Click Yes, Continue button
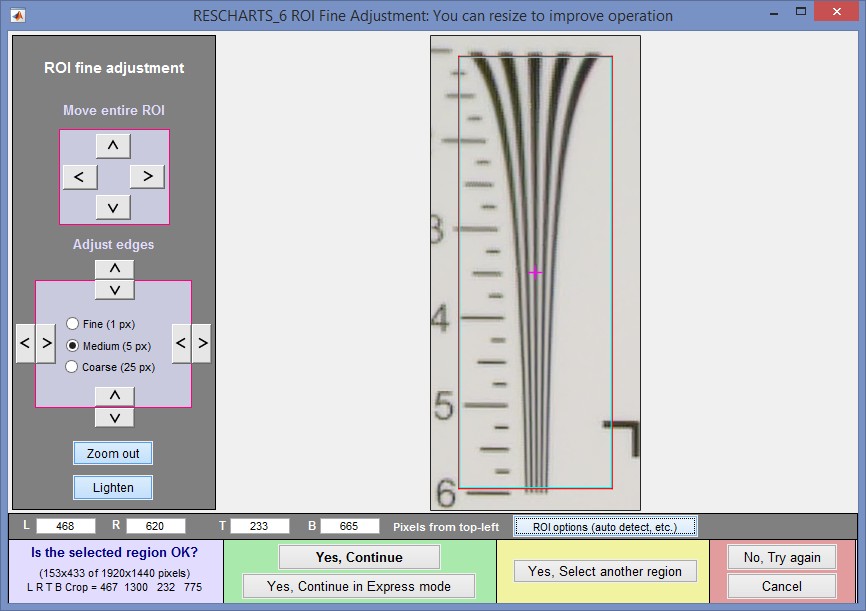This screenshot has height=611, width=866. point(359,557)
